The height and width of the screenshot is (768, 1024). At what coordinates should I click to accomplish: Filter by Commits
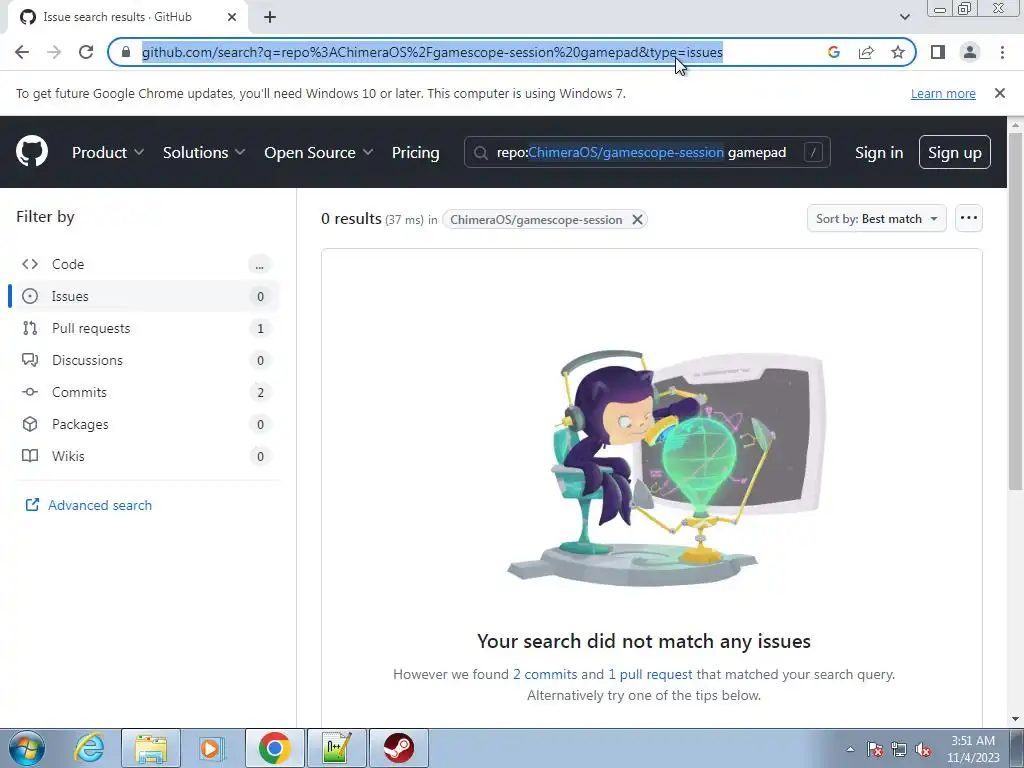[144, 392]
